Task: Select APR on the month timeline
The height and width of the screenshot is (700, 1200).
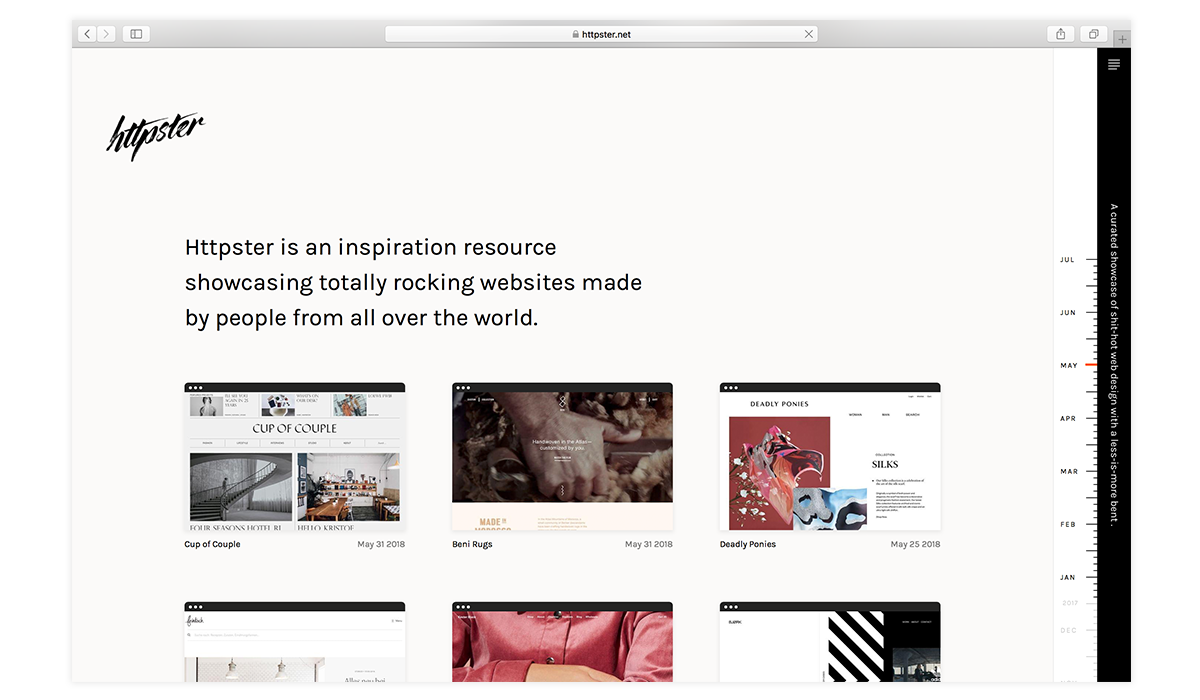Action: pos(1068,419)
